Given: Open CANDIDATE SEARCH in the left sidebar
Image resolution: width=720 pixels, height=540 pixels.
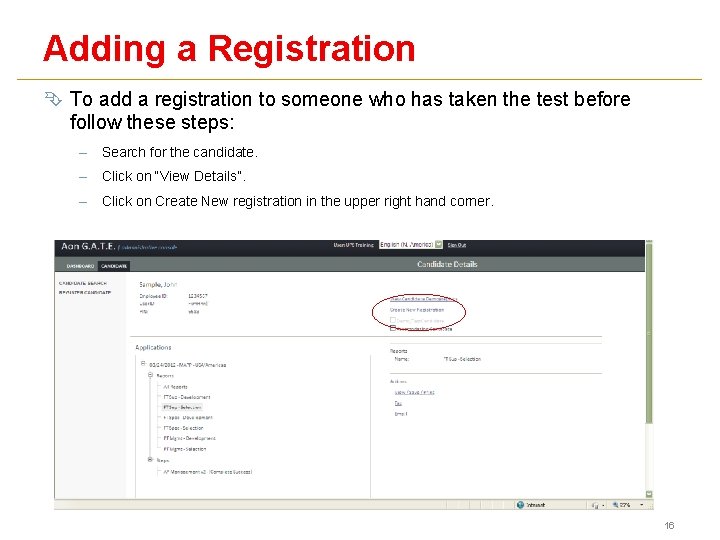Looking at the screenshot, I should click(83, 283).
